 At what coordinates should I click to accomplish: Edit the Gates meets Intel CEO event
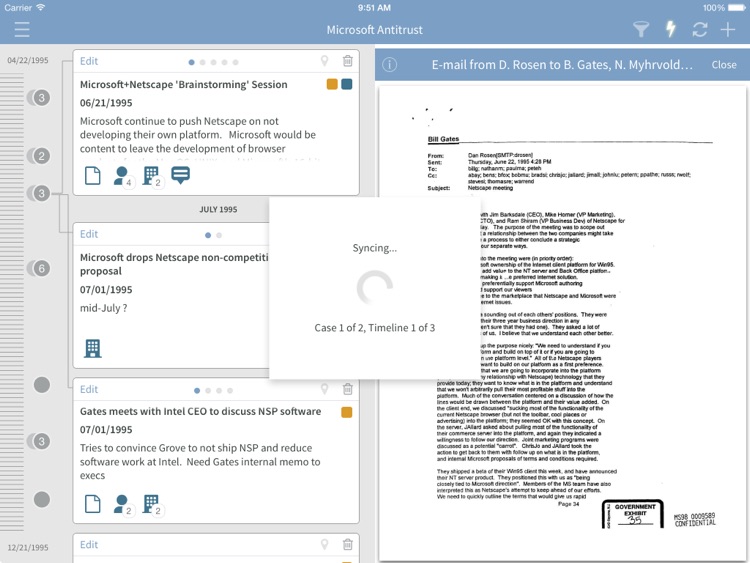click(89, 389)
